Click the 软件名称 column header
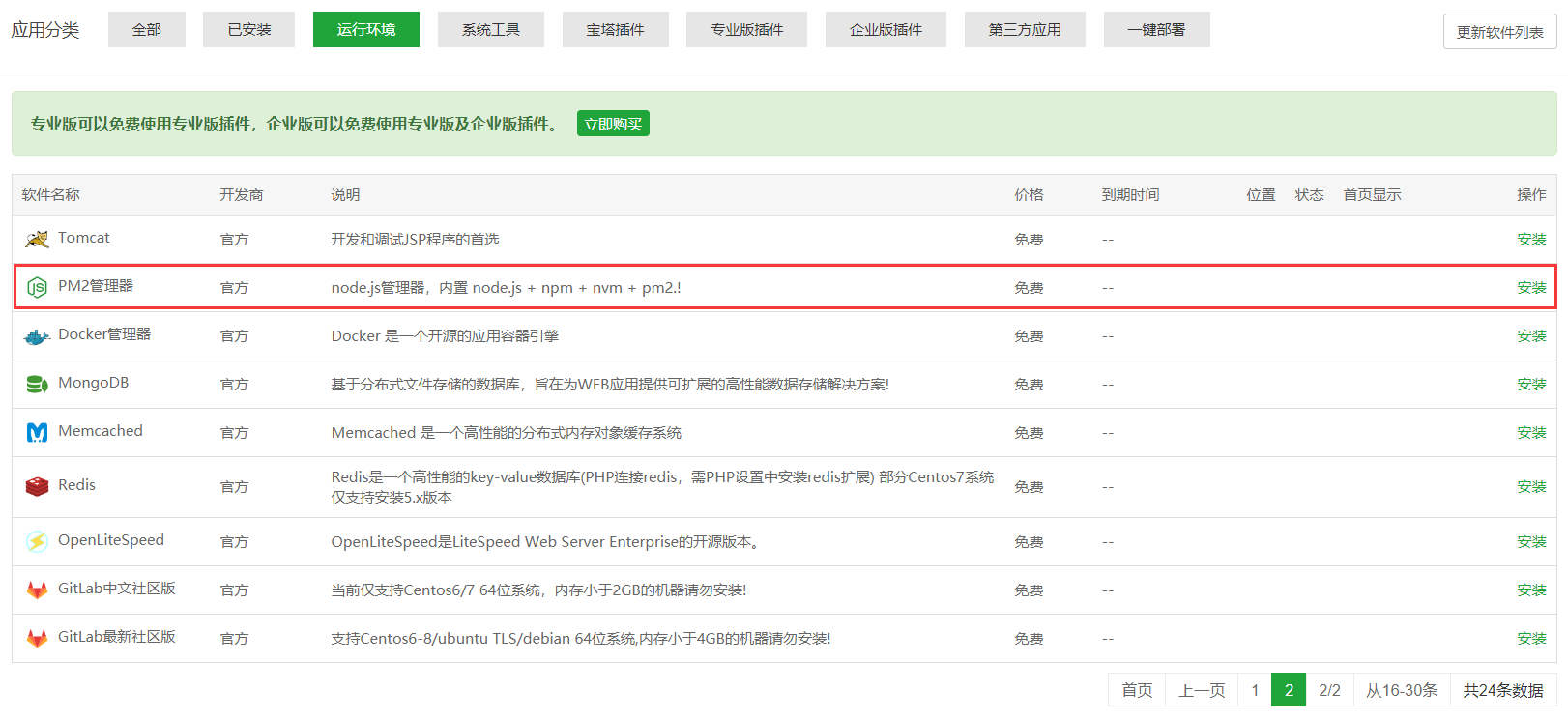 click(50, 195)
